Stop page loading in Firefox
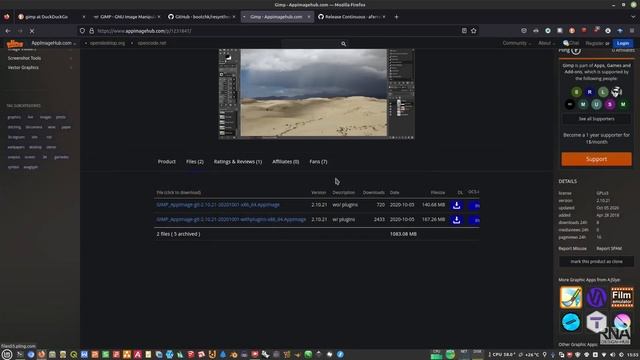 32,31
